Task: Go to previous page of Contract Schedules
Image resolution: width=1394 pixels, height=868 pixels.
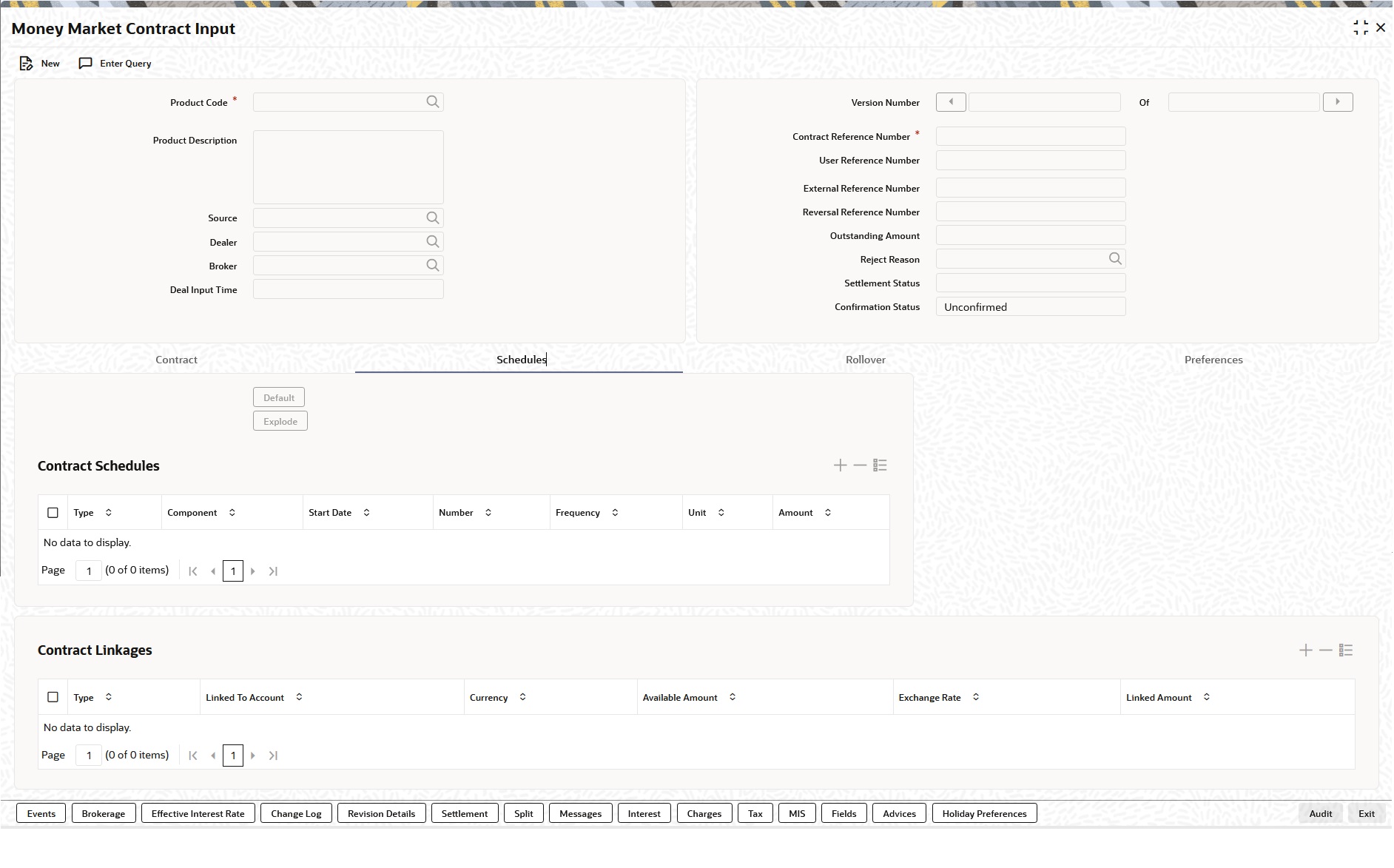Action: 213,571
